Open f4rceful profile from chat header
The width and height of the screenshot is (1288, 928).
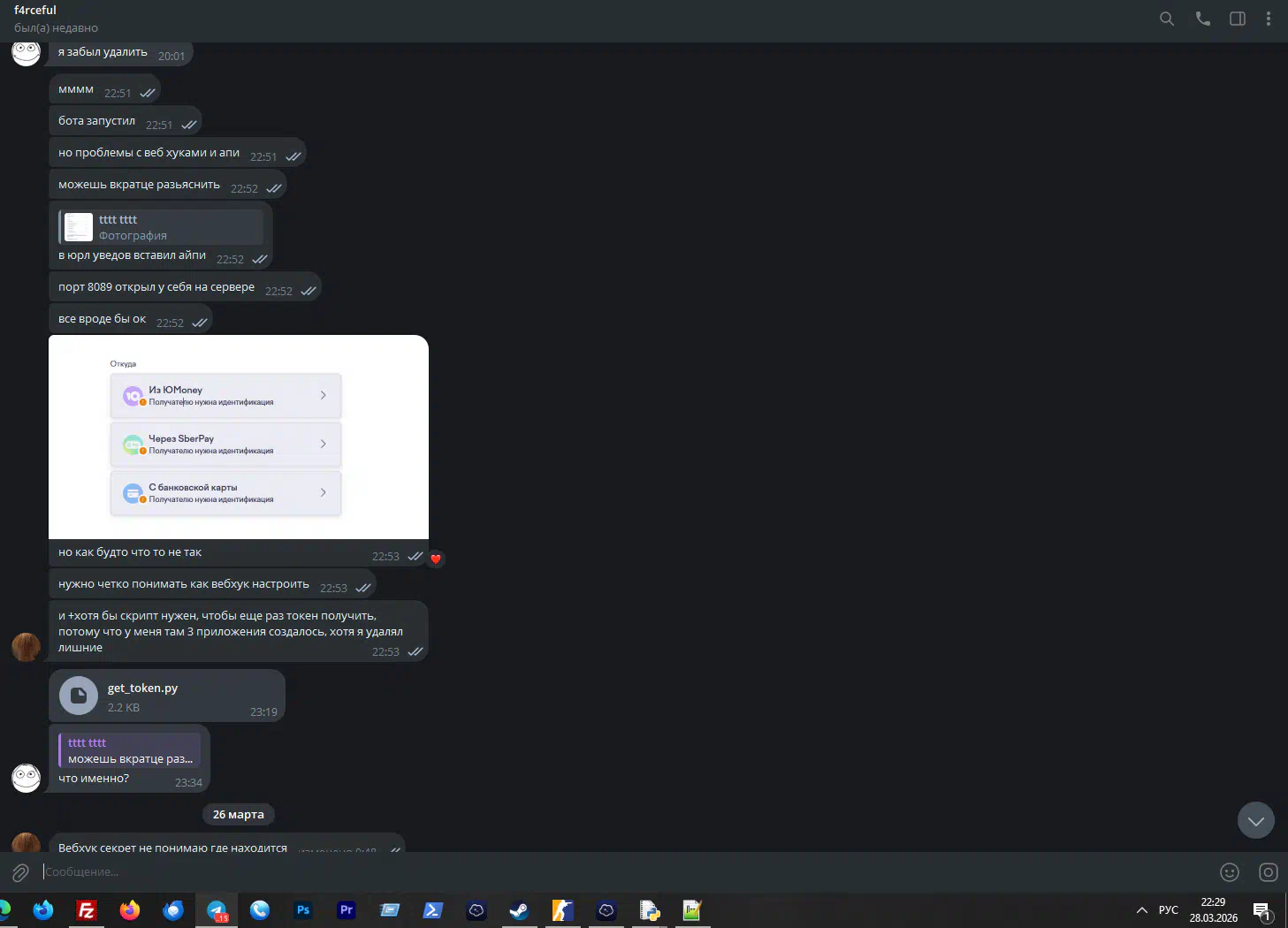(35, 11)
